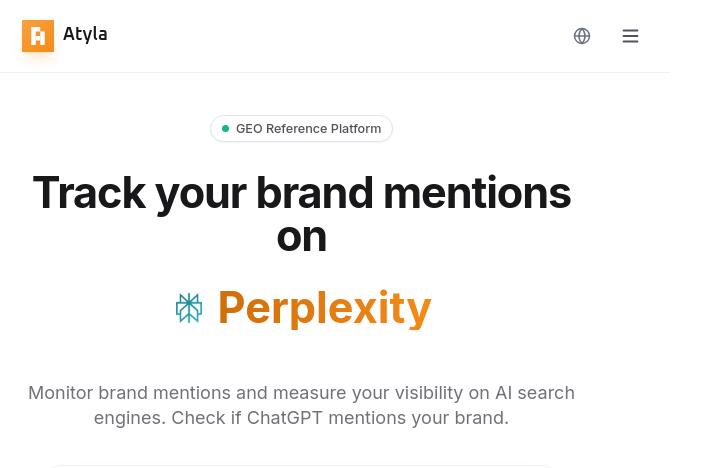Click the "Track your brand mentions" headline
This screenshot has width=702, height=468.
[301, 193]
